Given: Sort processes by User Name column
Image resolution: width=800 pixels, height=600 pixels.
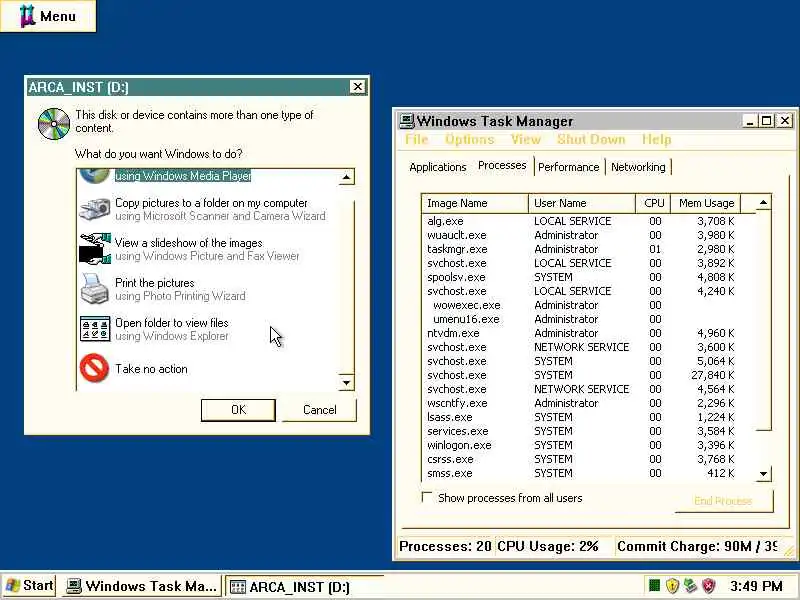Looking at the screenshot, I should pyautogui.click(x=582, y=203).
